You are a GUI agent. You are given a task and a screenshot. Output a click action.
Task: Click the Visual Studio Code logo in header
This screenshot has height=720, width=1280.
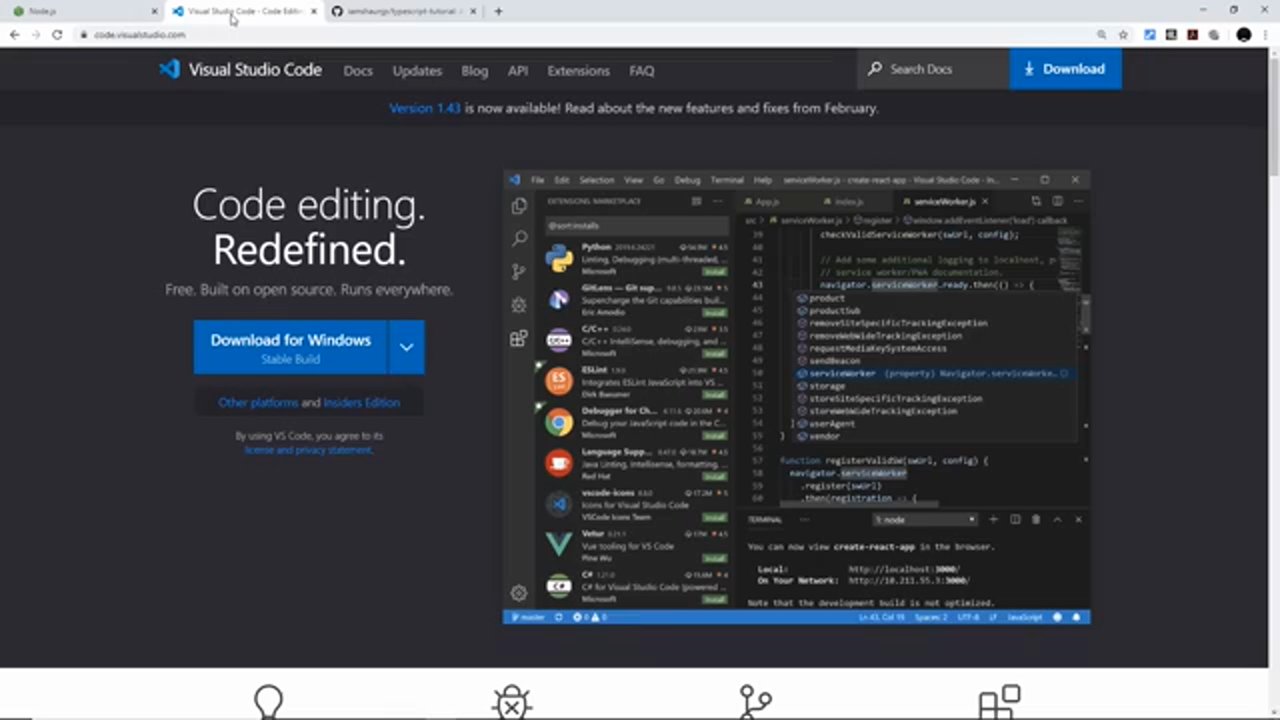point(240,70)
